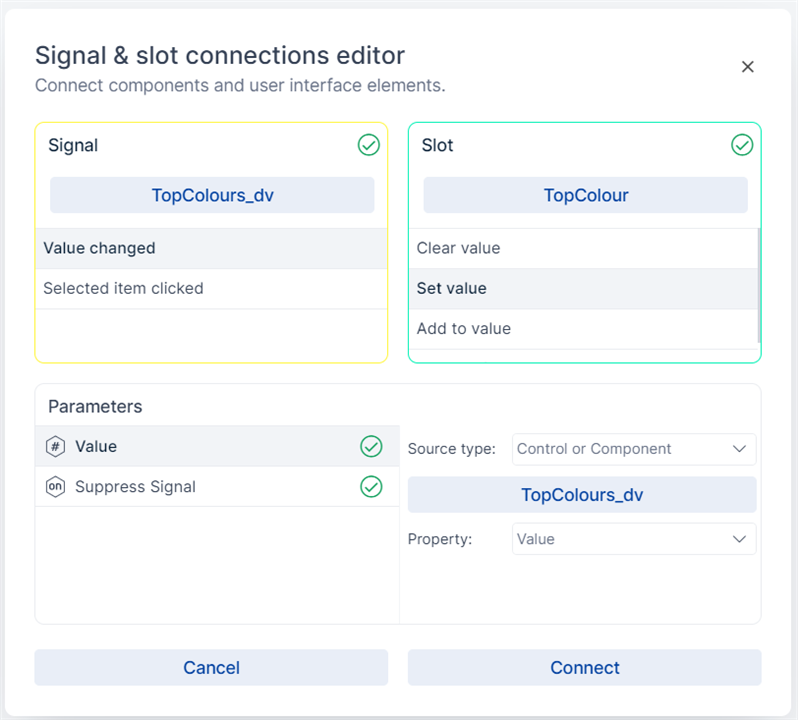798x720 pixels.
Task: Expand the Property dropdown arrow
Action: (739, 539)
